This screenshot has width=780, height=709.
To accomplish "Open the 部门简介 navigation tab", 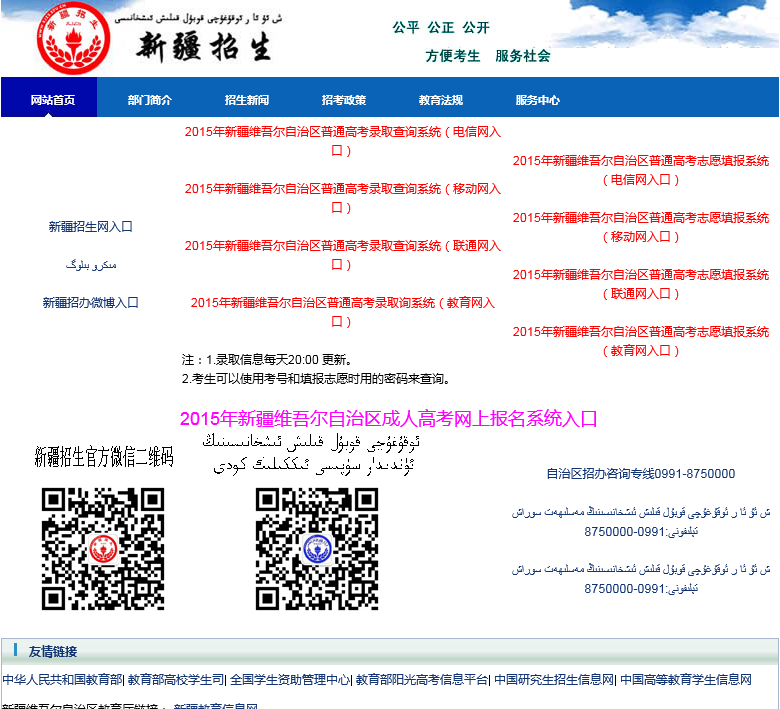I will tap(149, 100).
